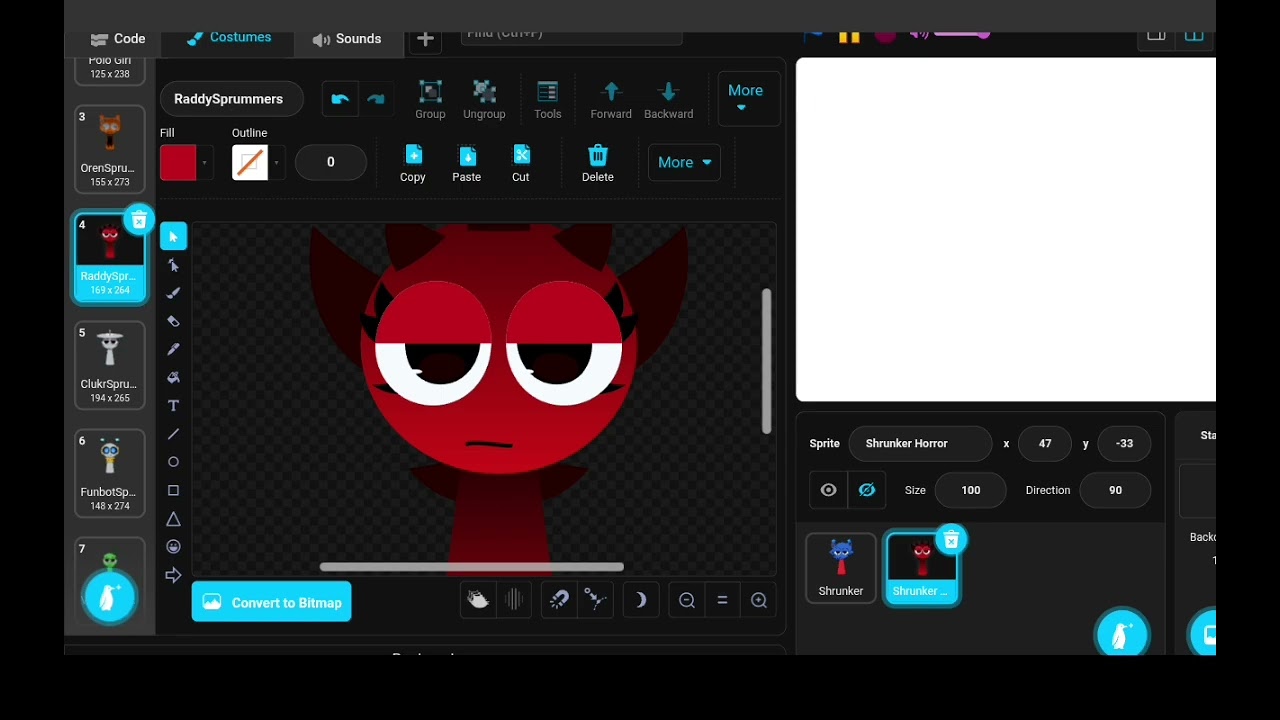The width and height of the screenshot is (1280, 720).
Task: Edit the outline width field
Action: point(331,162)
